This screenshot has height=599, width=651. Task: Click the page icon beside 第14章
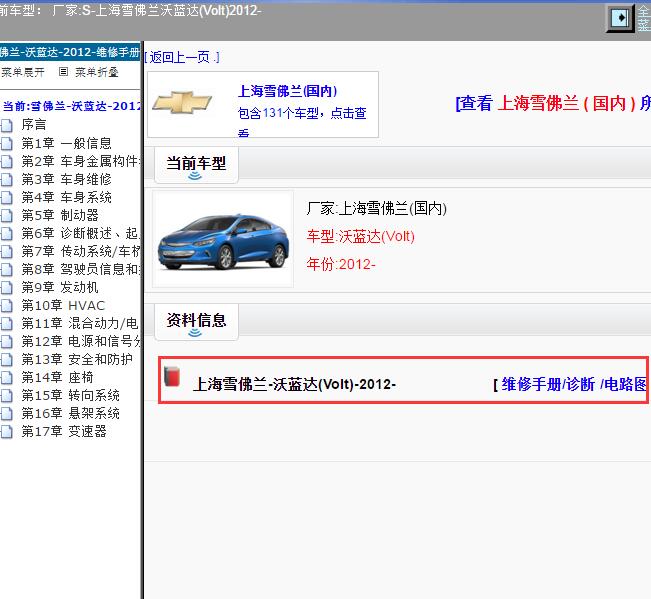coord(7,377)
